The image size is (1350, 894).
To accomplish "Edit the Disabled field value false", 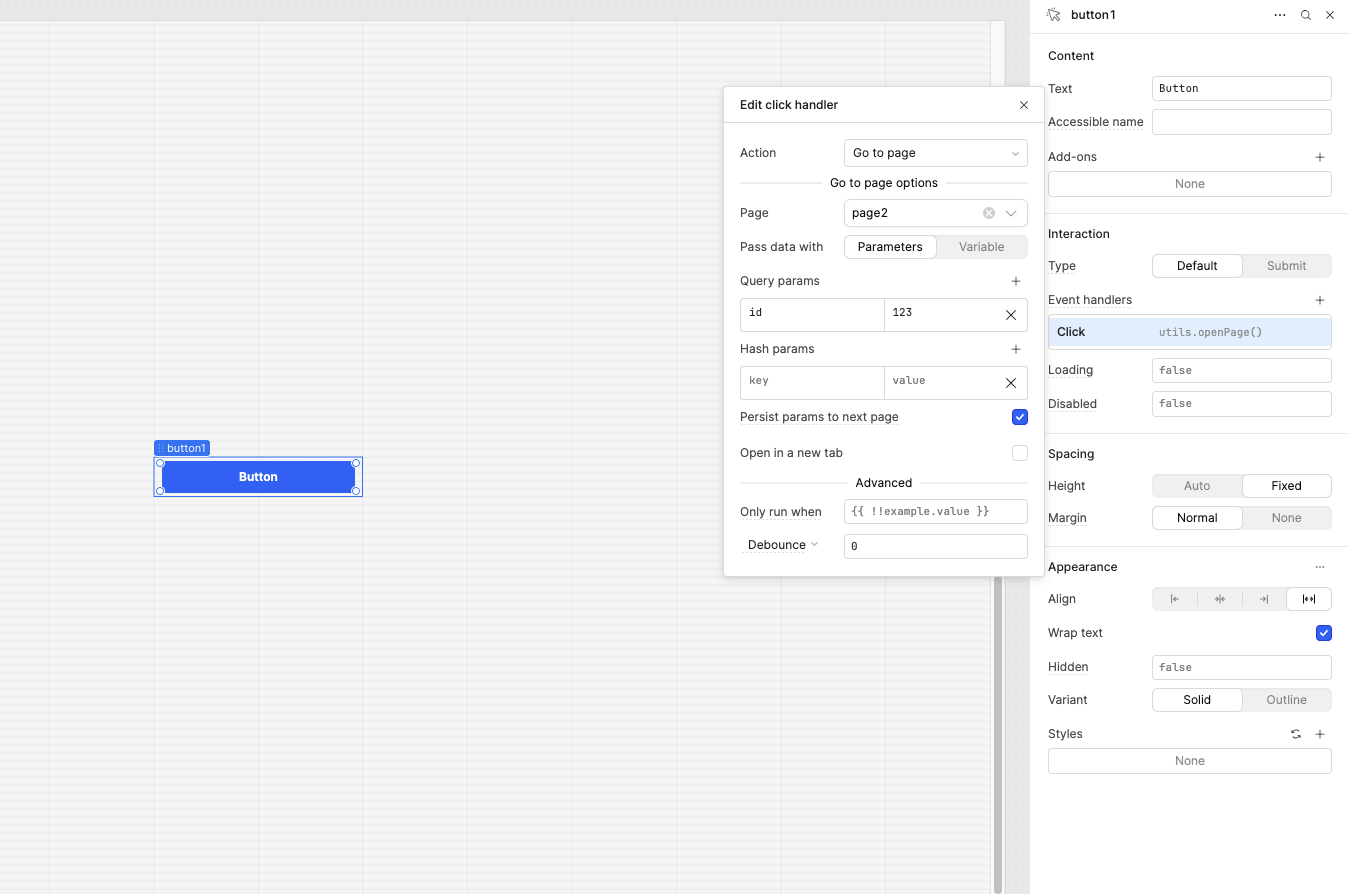I will point(1242,404).
